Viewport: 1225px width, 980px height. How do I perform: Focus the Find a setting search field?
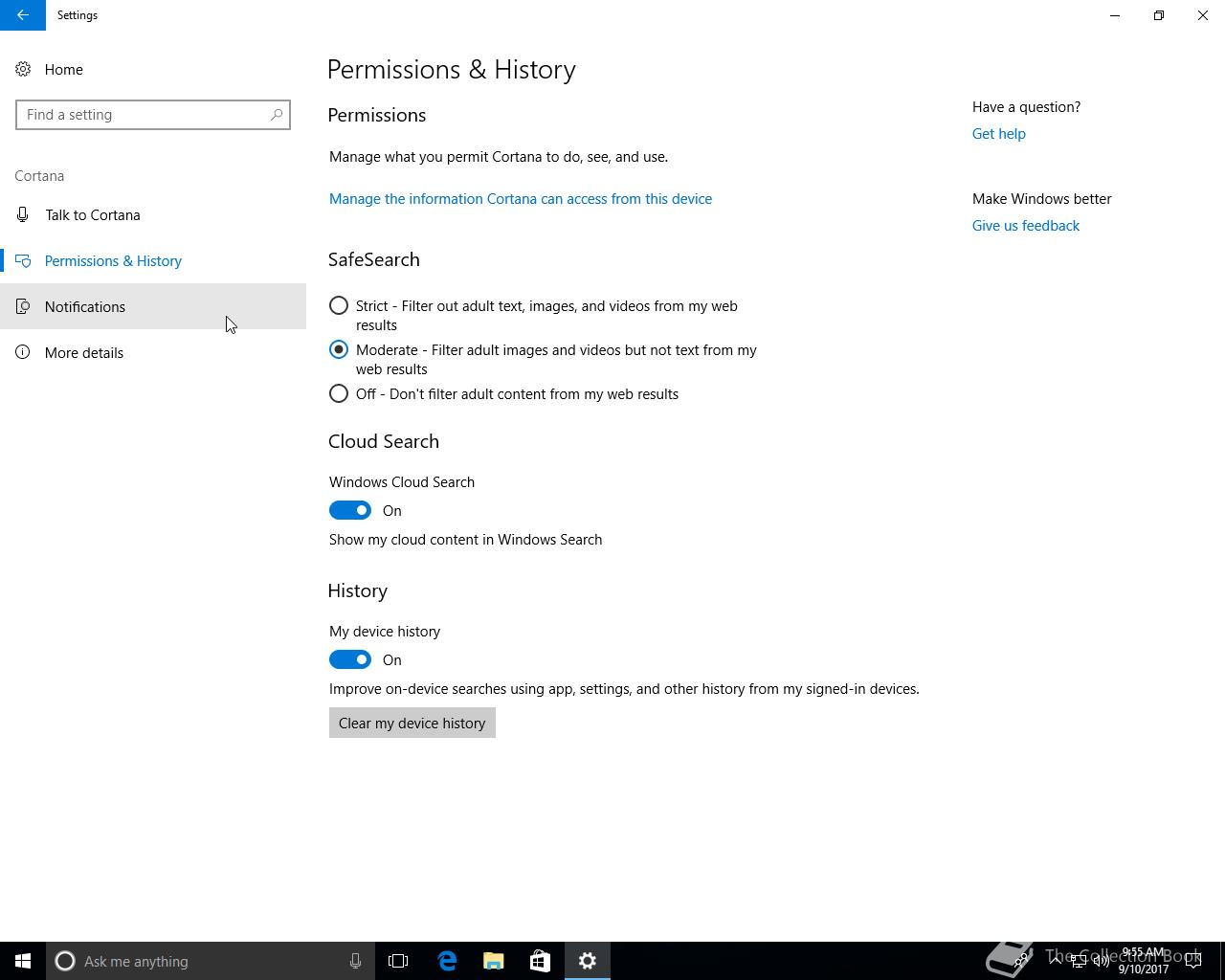(153, 115)
